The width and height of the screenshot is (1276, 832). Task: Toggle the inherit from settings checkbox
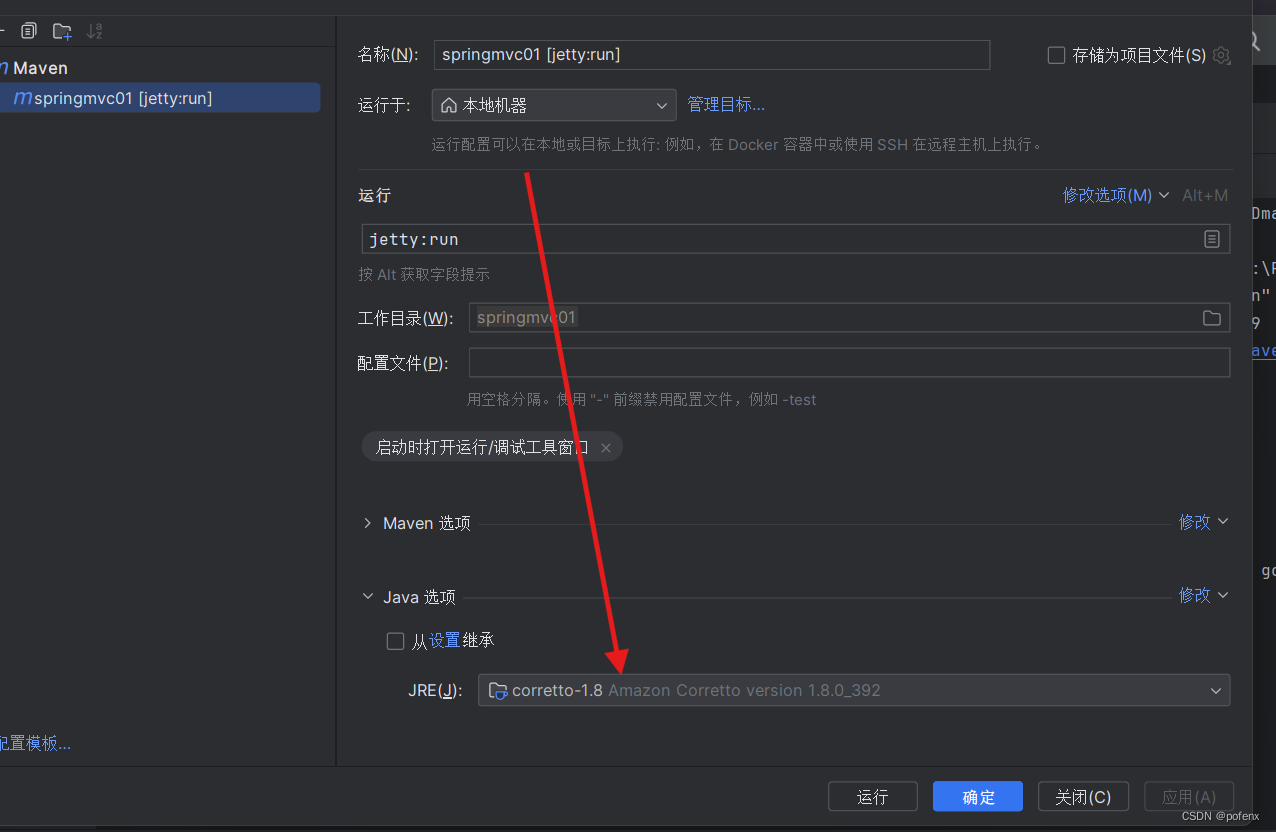(x=395, y=641)
